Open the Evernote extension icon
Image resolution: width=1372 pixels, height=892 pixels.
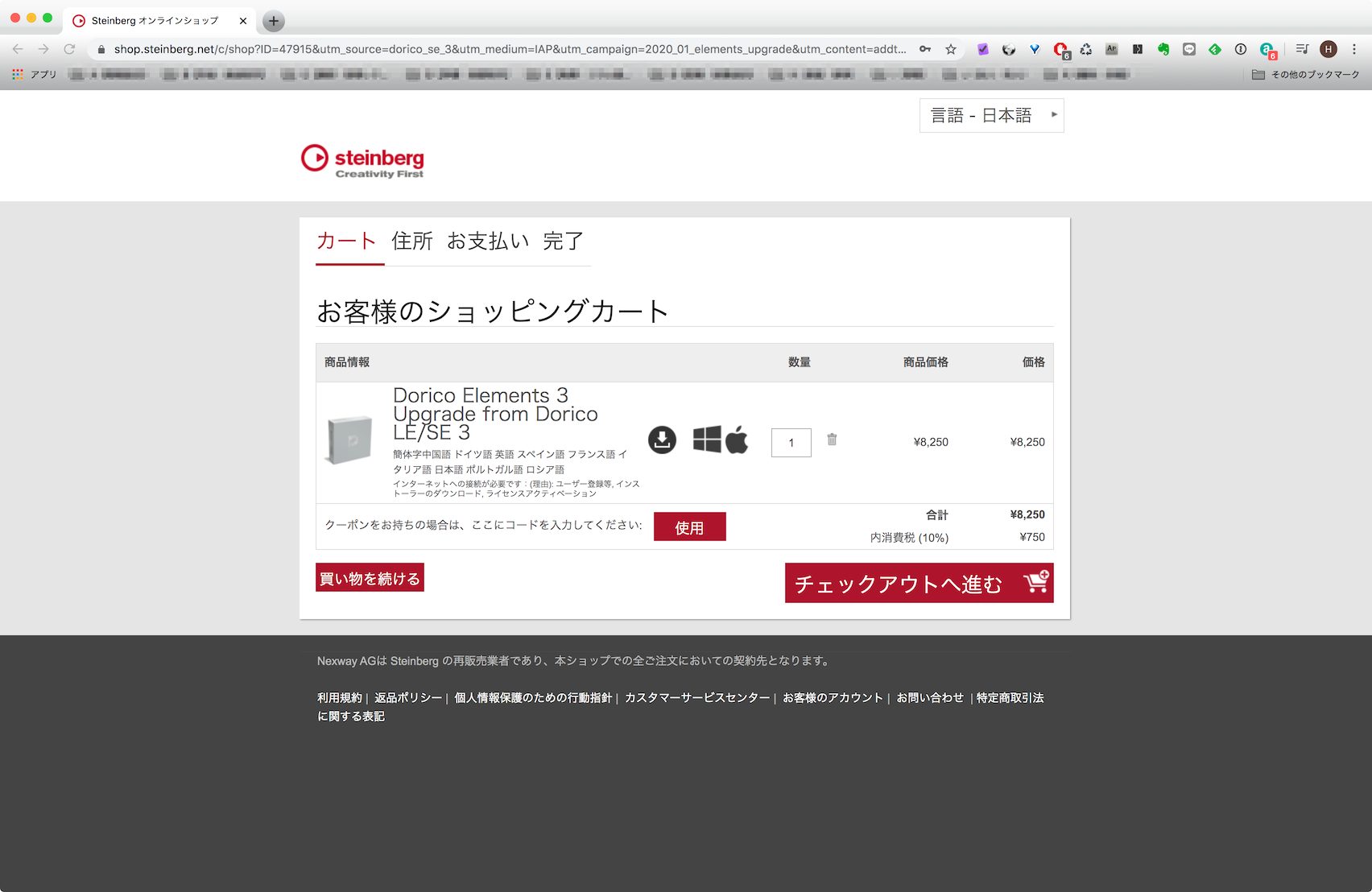click(x=1163, y=49)
